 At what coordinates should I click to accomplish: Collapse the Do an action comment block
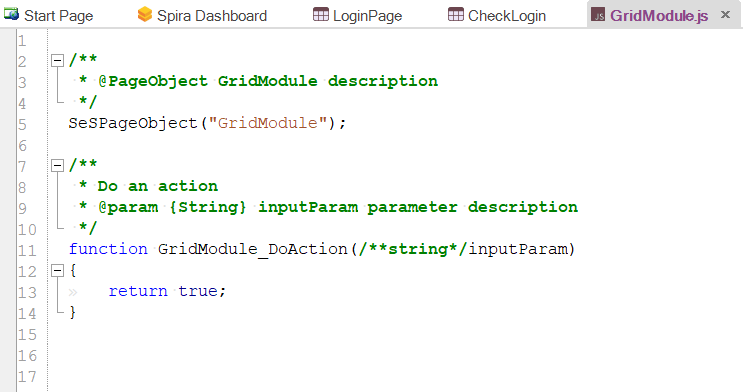click(57, 165)
